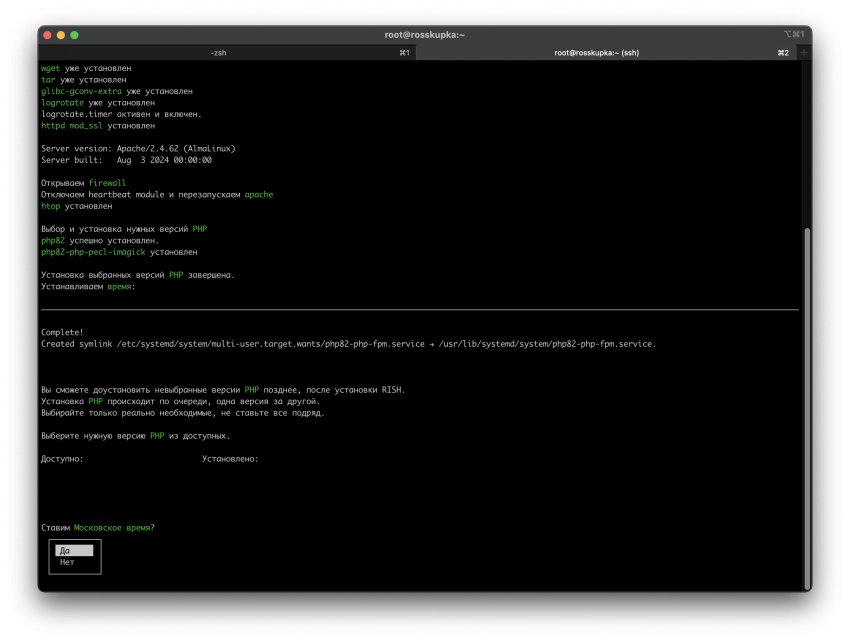Click the 'Выберите нужную версию PHP' line
This screenshot has height=642, width=850.
point(136,436)
